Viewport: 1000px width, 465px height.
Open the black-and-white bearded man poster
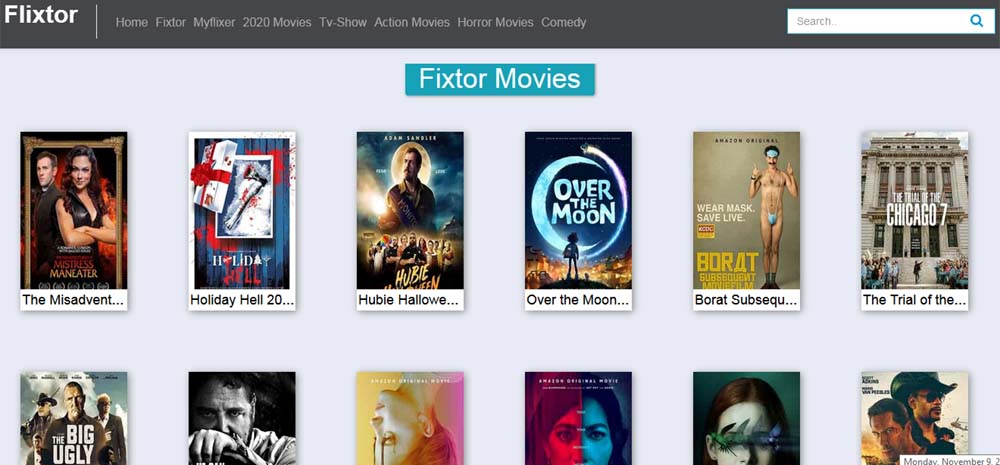[242, 418]
